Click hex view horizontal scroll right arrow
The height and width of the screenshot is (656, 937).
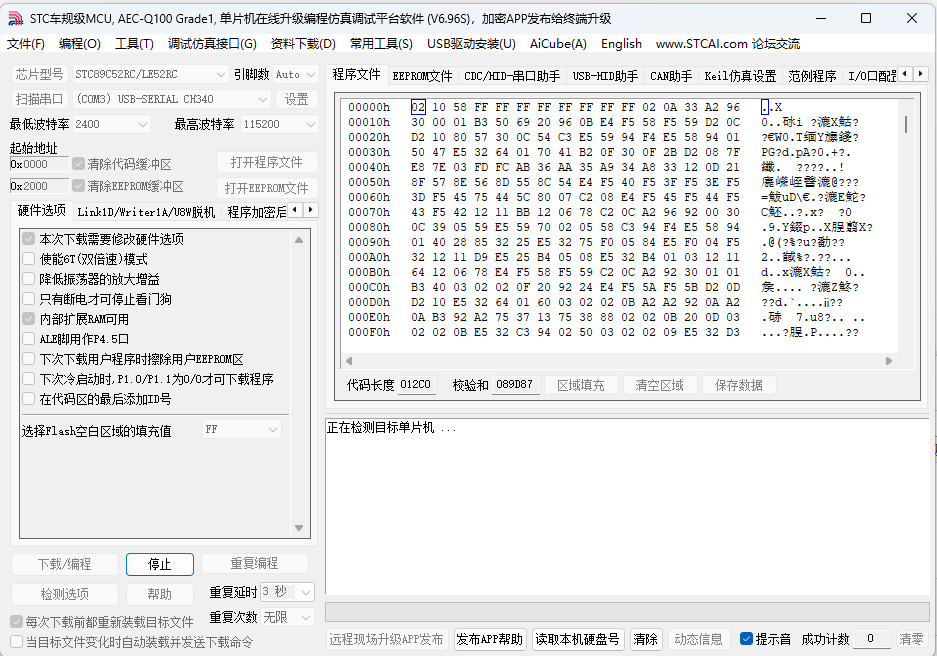(x=889, y=361)
